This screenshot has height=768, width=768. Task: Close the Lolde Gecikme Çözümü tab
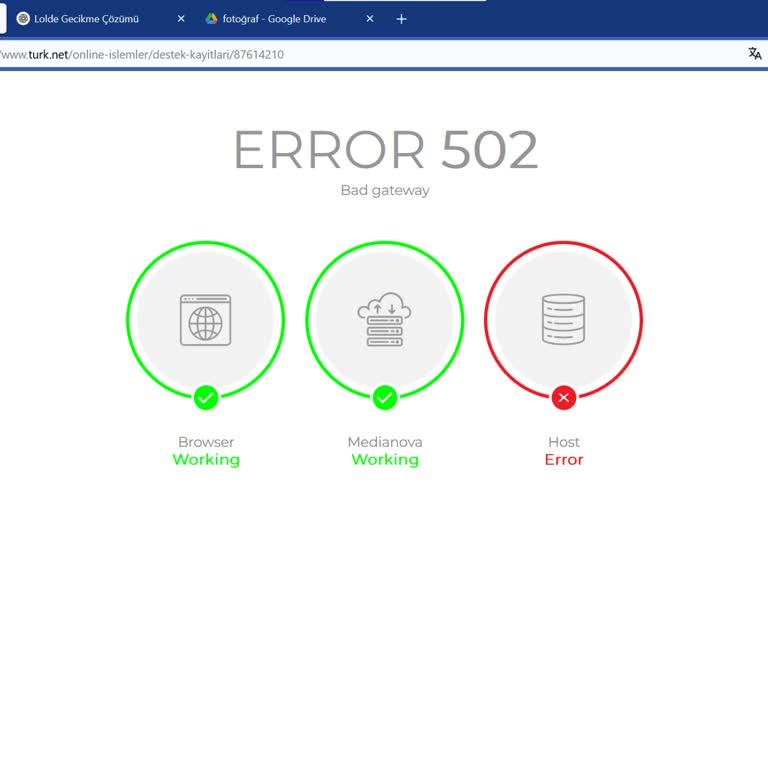(x=181, y=19)
